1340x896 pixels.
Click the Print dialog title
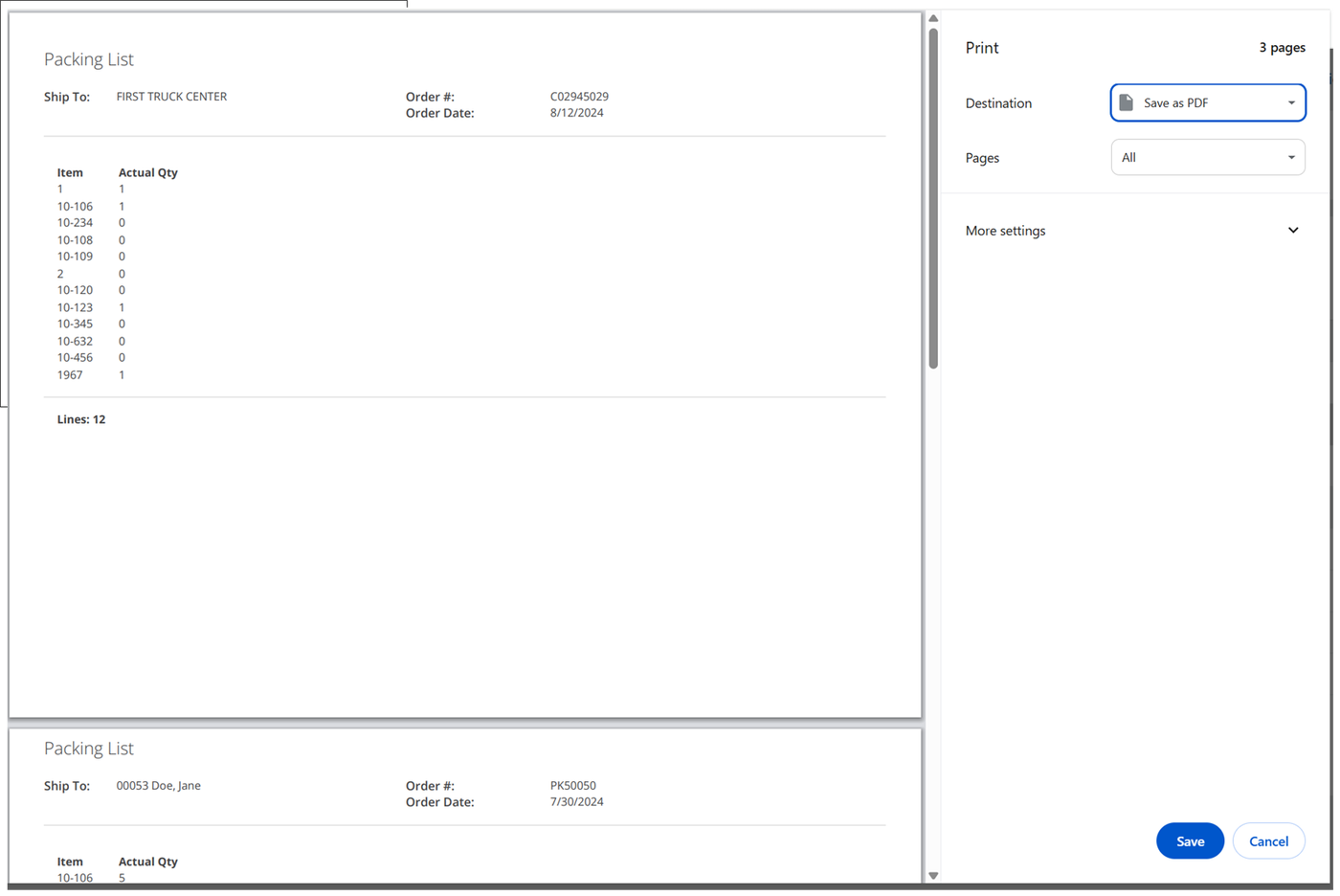pos(982,48)
